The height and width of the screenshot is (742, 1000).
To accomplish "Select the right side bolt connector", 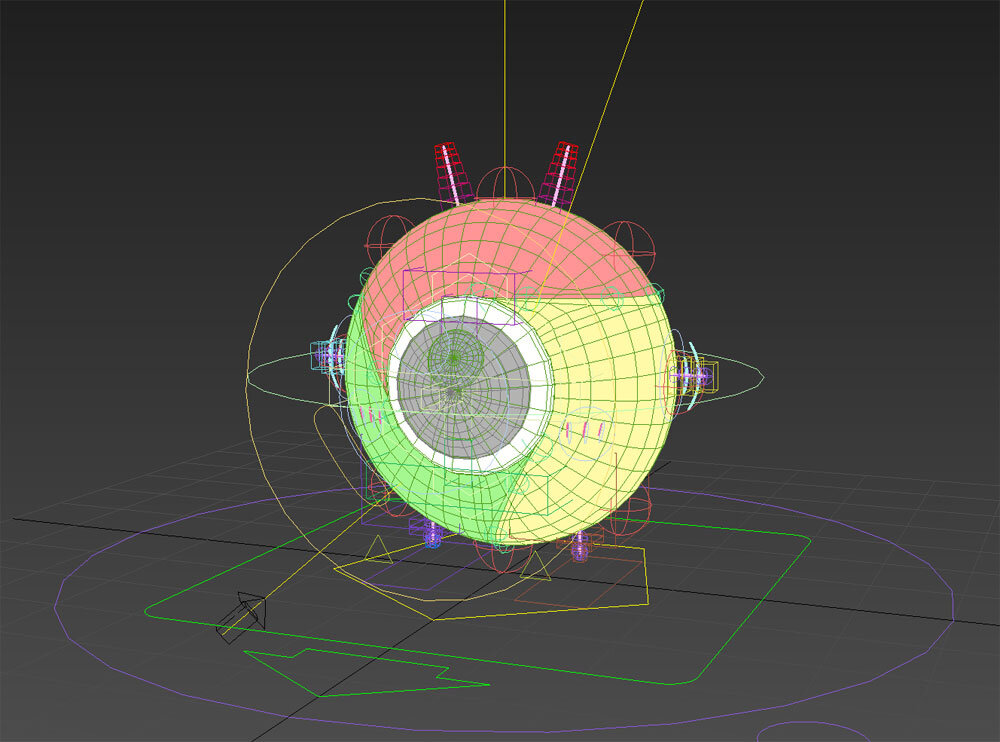I will coord(693,375).
